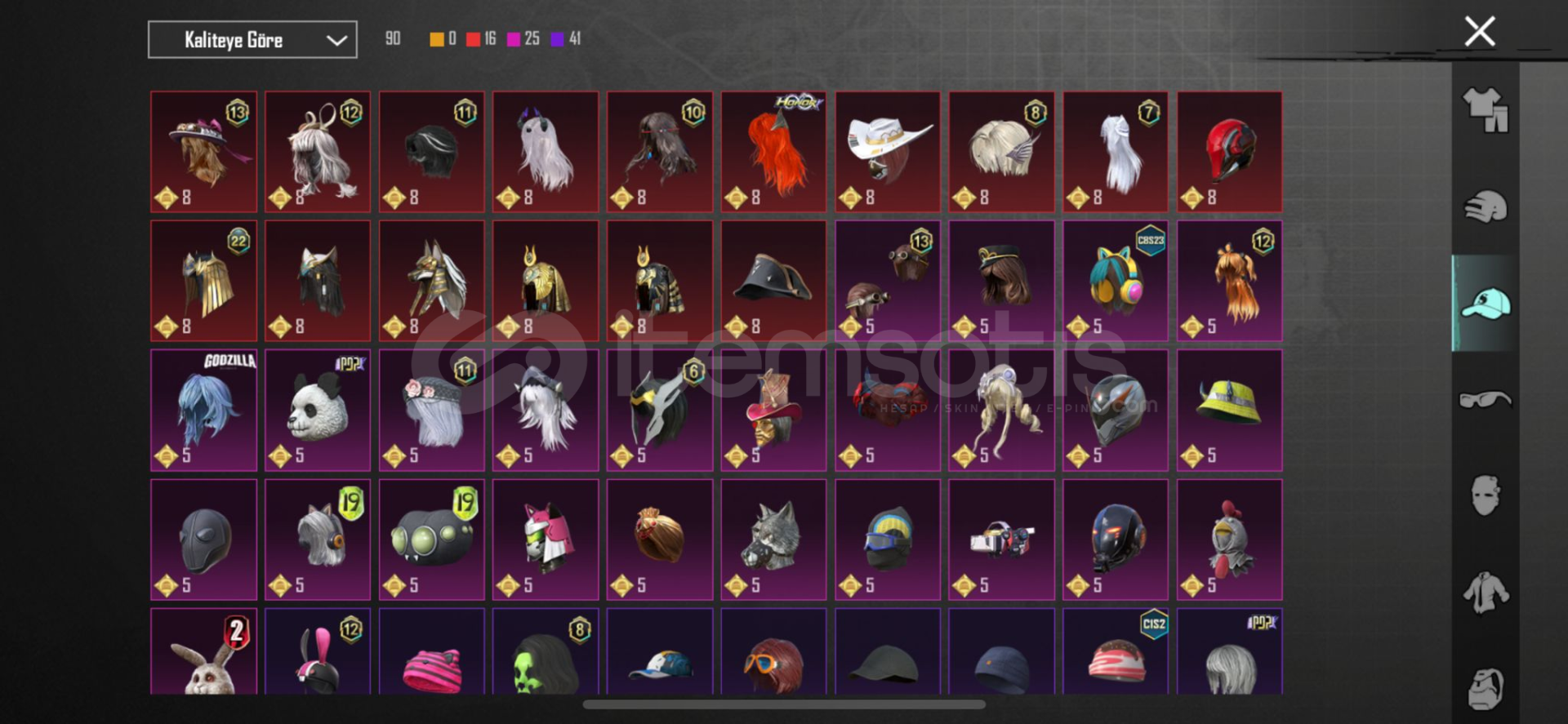The width and height of the screenshot is (1568, 724).
Task: Pick the white cowboy hat item
Action: (888, 152)
